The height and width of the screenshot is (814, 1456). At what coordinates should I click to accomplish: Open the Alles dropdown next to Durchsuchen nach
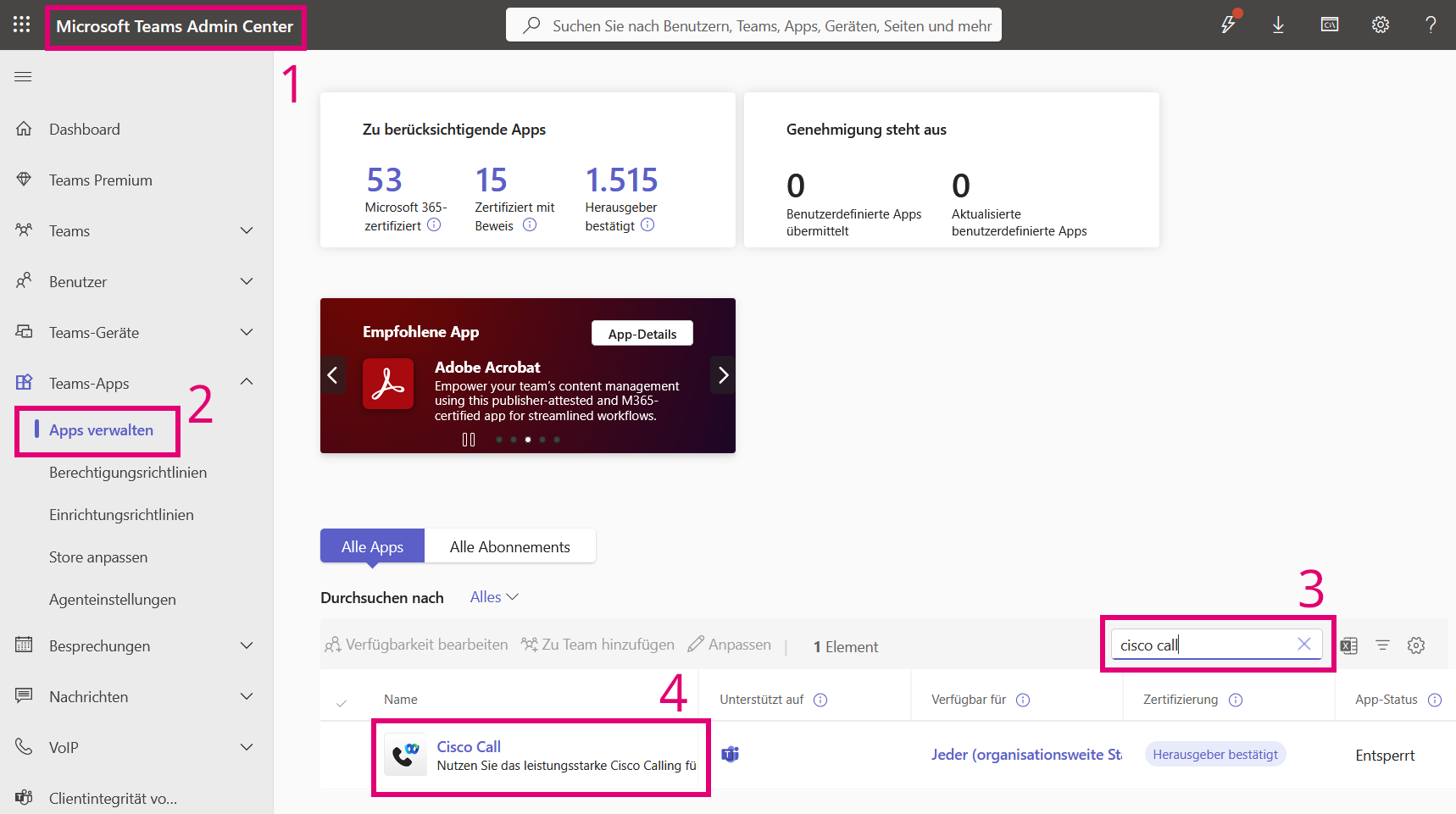493,596
